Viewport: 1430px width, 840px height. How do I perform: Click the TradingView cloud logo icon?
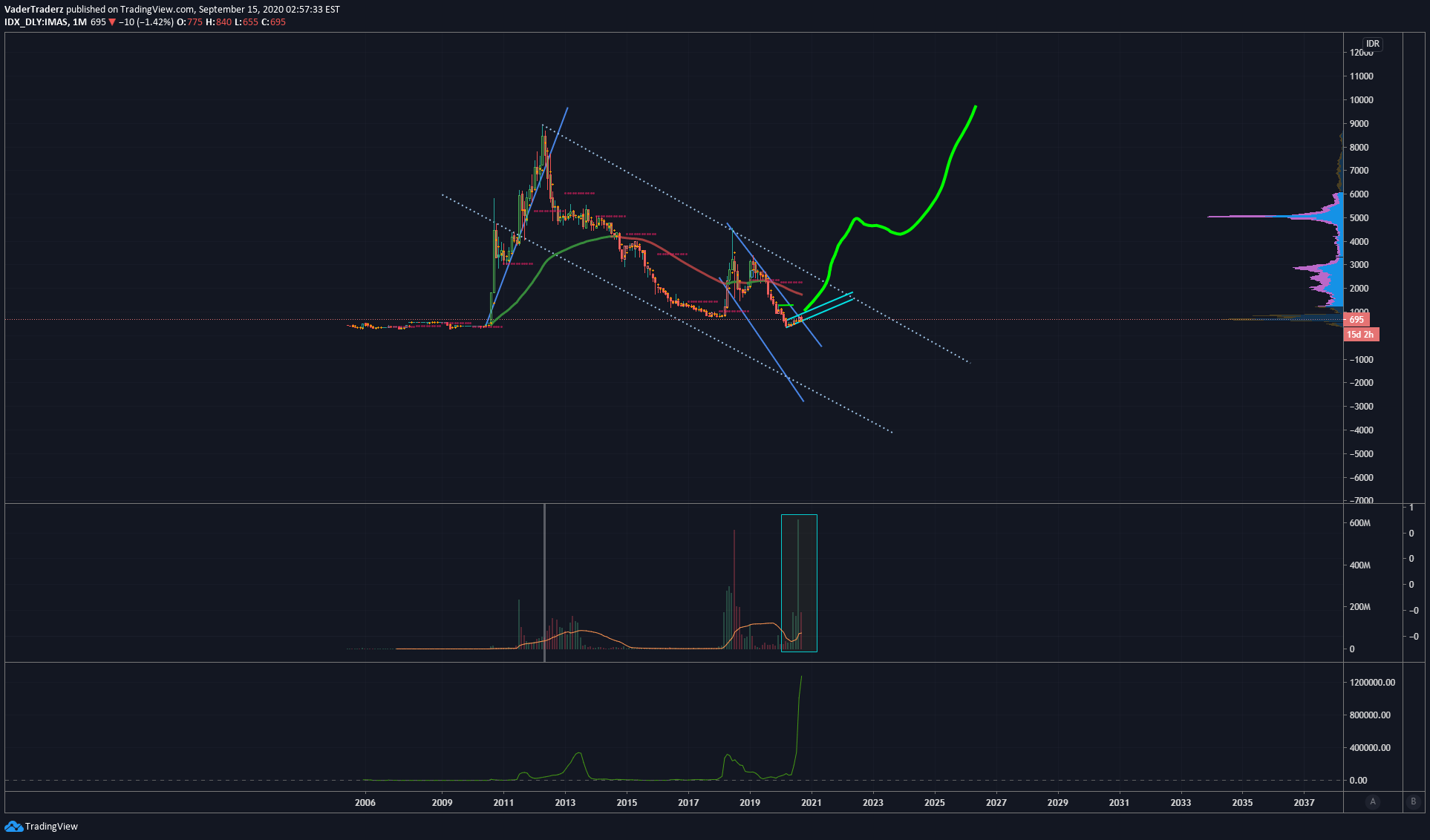click(13, 826)
